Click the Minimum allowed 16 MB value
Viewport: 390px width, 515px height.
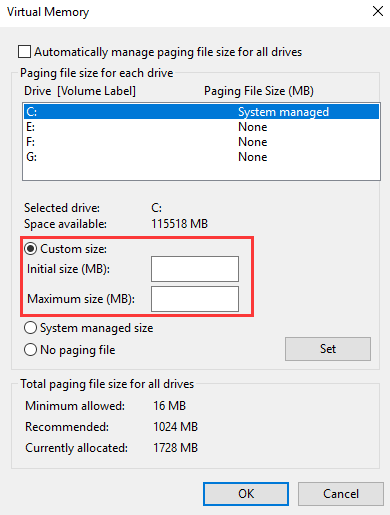tap(170, 406)
